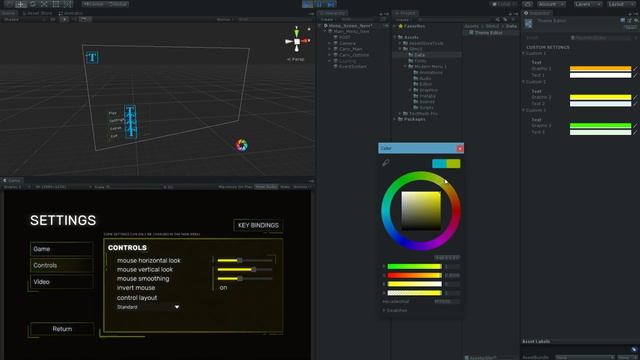Select the Theme Editor asset in Project

(x=488, y=32)
